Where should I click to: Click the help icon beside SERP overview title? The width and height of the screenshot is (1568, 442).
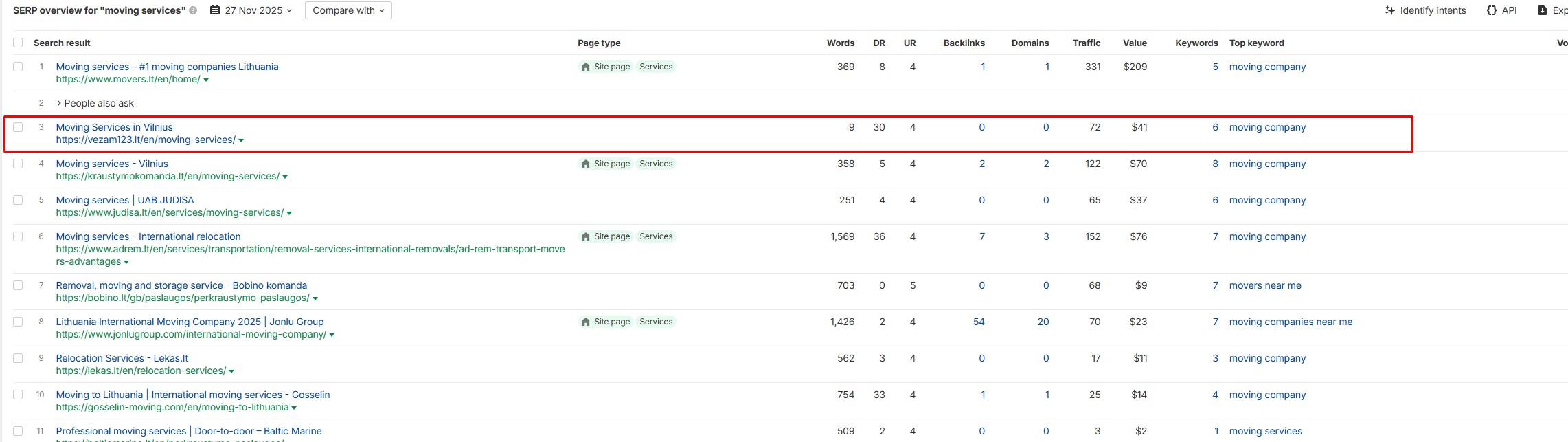click(193, 11)
